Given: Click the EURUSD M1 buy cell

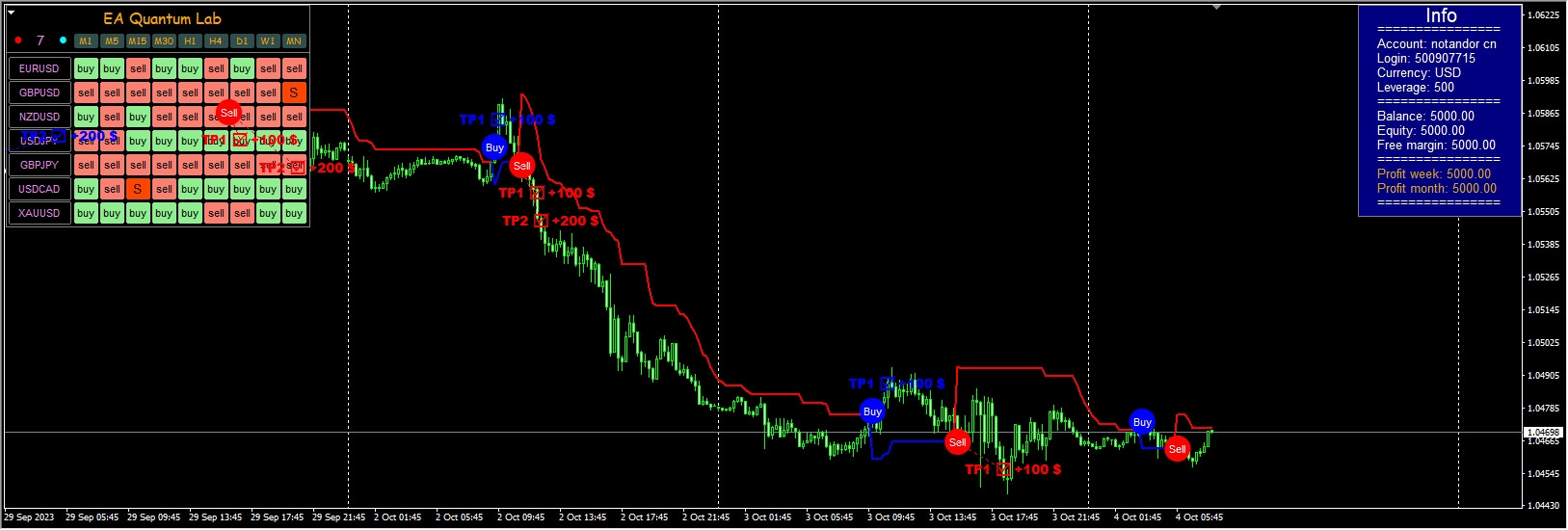Looking at the screenshot, I should [86, 68].
